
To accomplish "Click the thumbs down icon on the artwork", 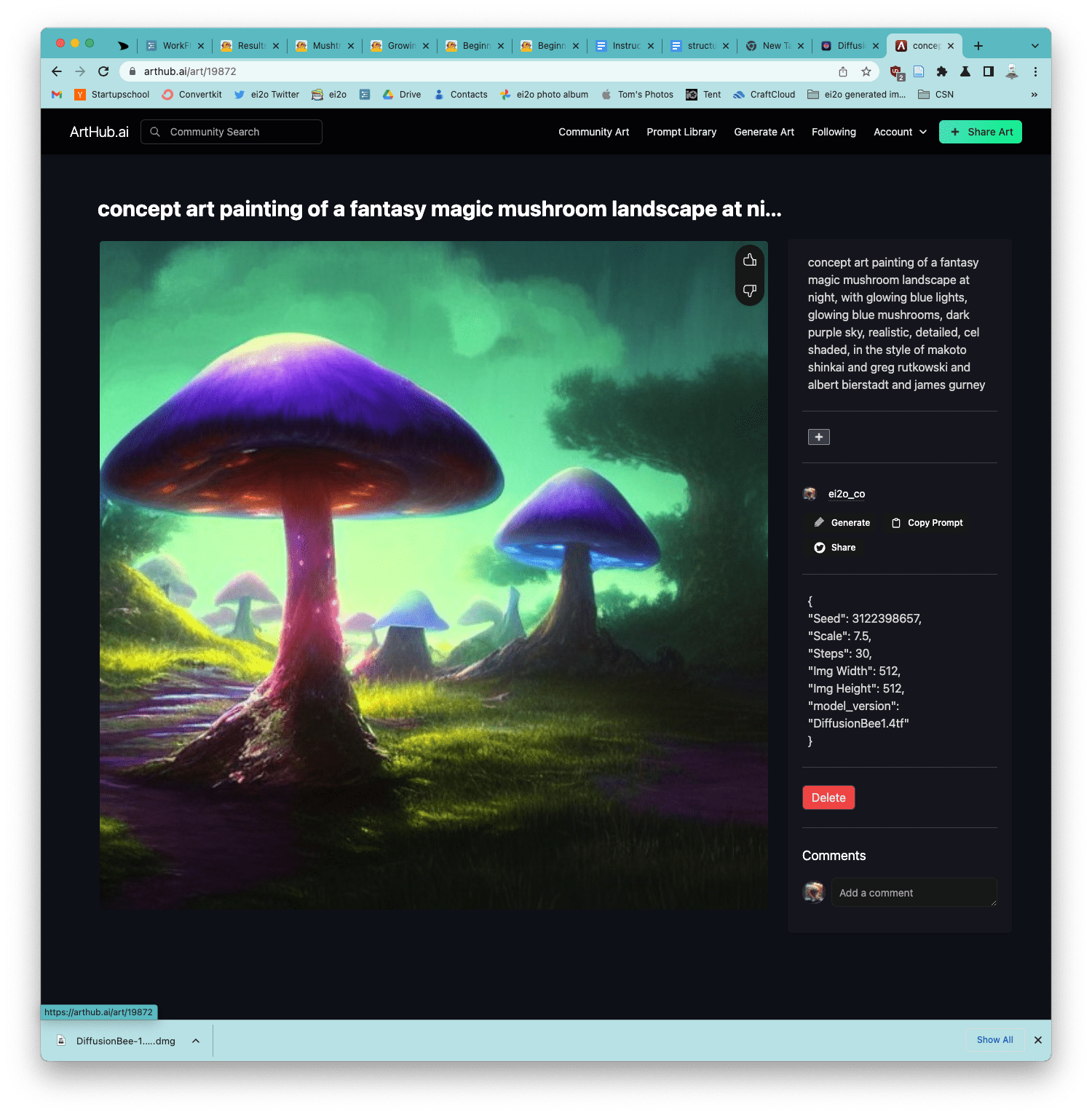I will (749, 290).
